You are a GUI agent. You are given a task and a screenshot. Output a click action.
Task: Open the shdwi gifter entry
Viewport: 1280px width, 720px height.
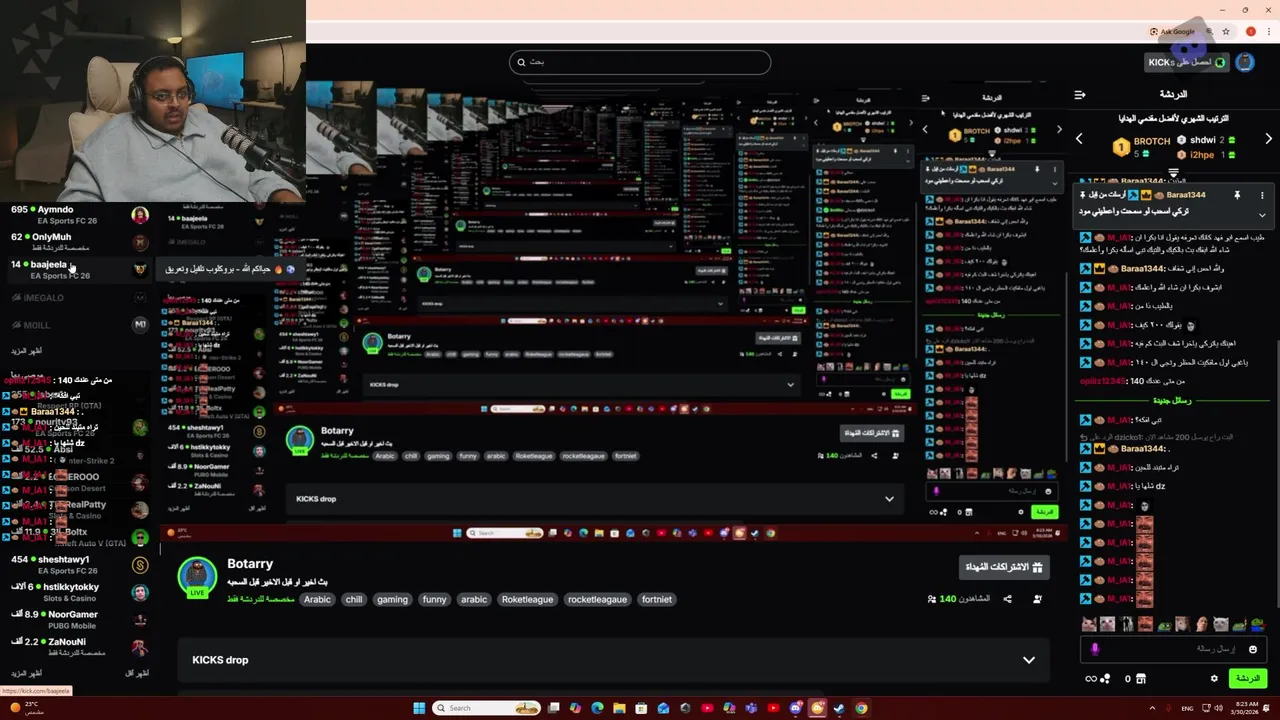(1207, 140)
